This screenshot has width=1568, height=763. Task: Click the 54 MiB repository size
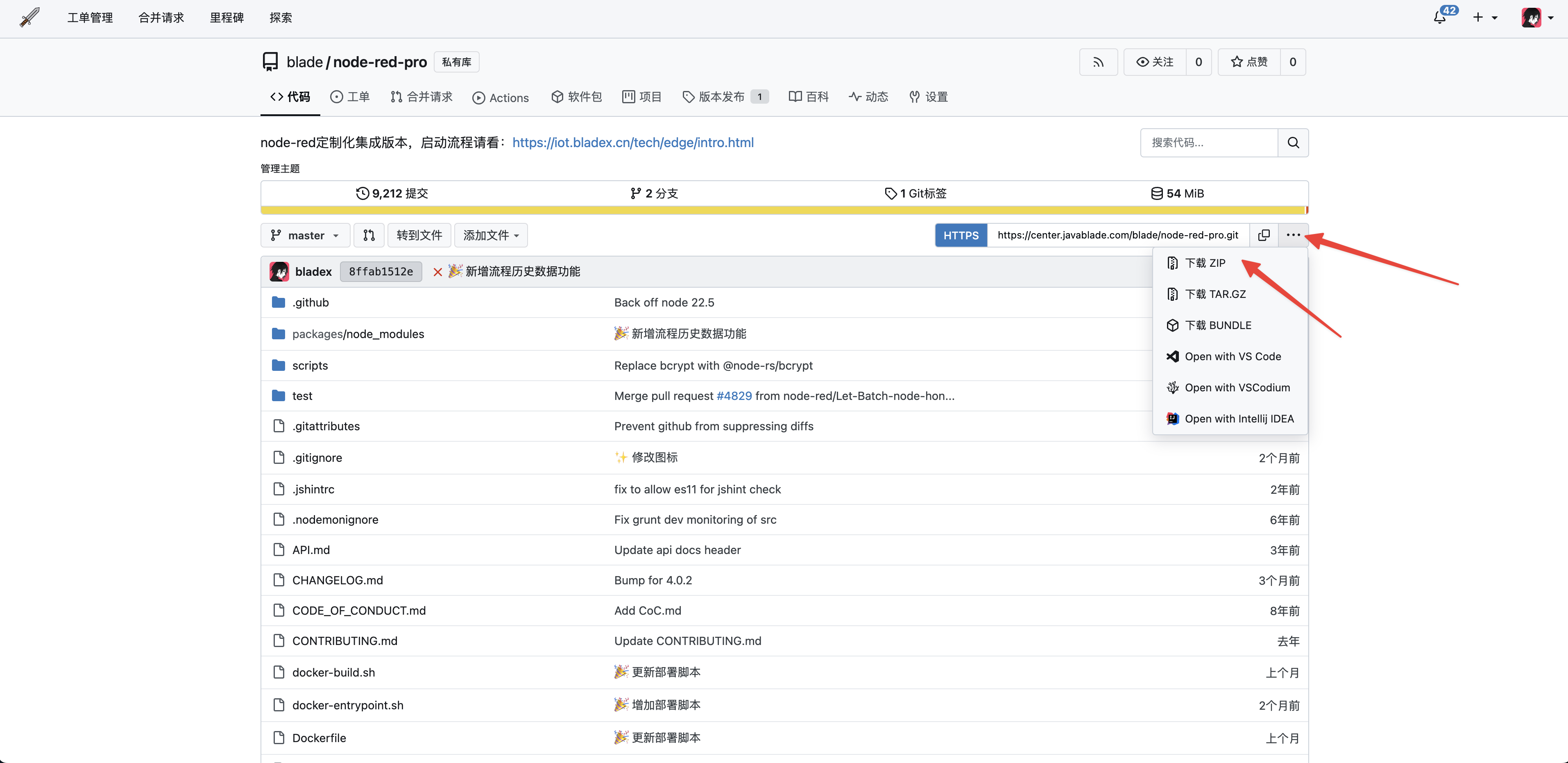1177,194
